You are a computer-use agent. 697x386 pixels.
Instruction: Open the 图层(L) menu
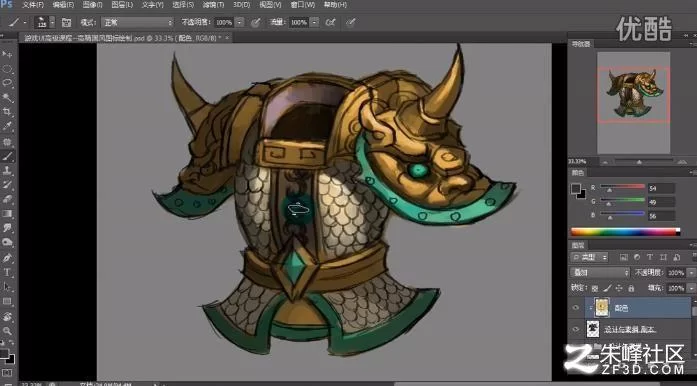coord(122,5)
